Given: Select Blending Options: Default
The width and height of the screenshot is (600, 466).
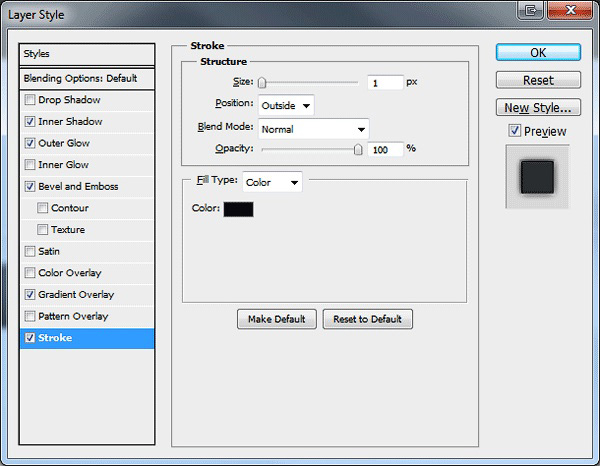Looking at the screenshot, I should click(x=87, y=79).
